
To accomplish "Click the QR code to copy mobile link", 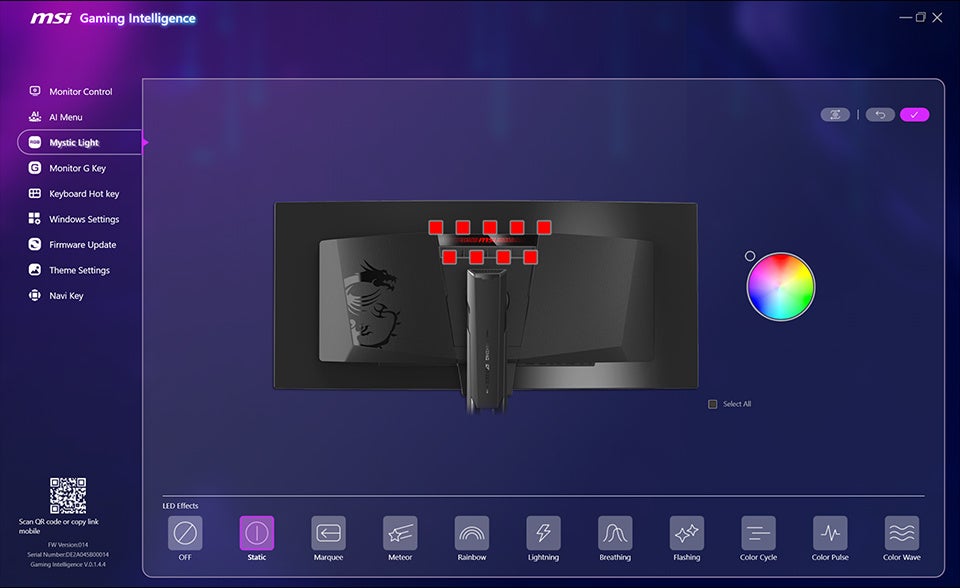I will pyautogui.click(x=68, y=496).
